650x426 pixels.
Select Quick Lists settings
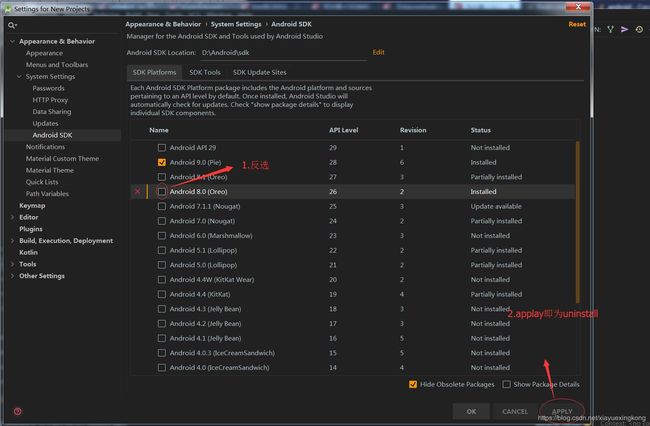pyautogui.click(x=42, y=182)
